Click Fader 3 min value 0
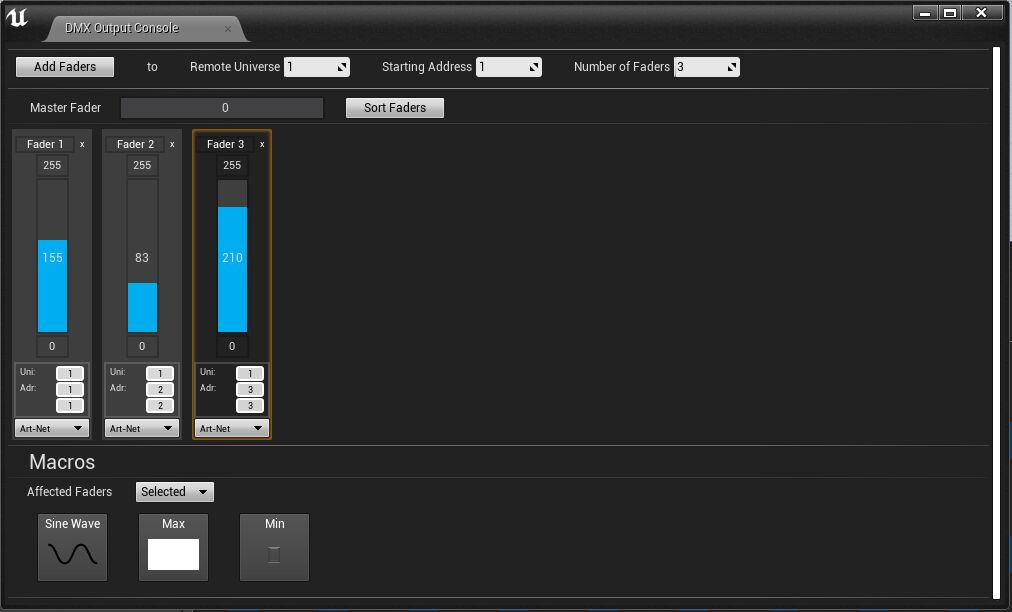This screenshot has height=612, width=1012. click(x=232, y=346)
